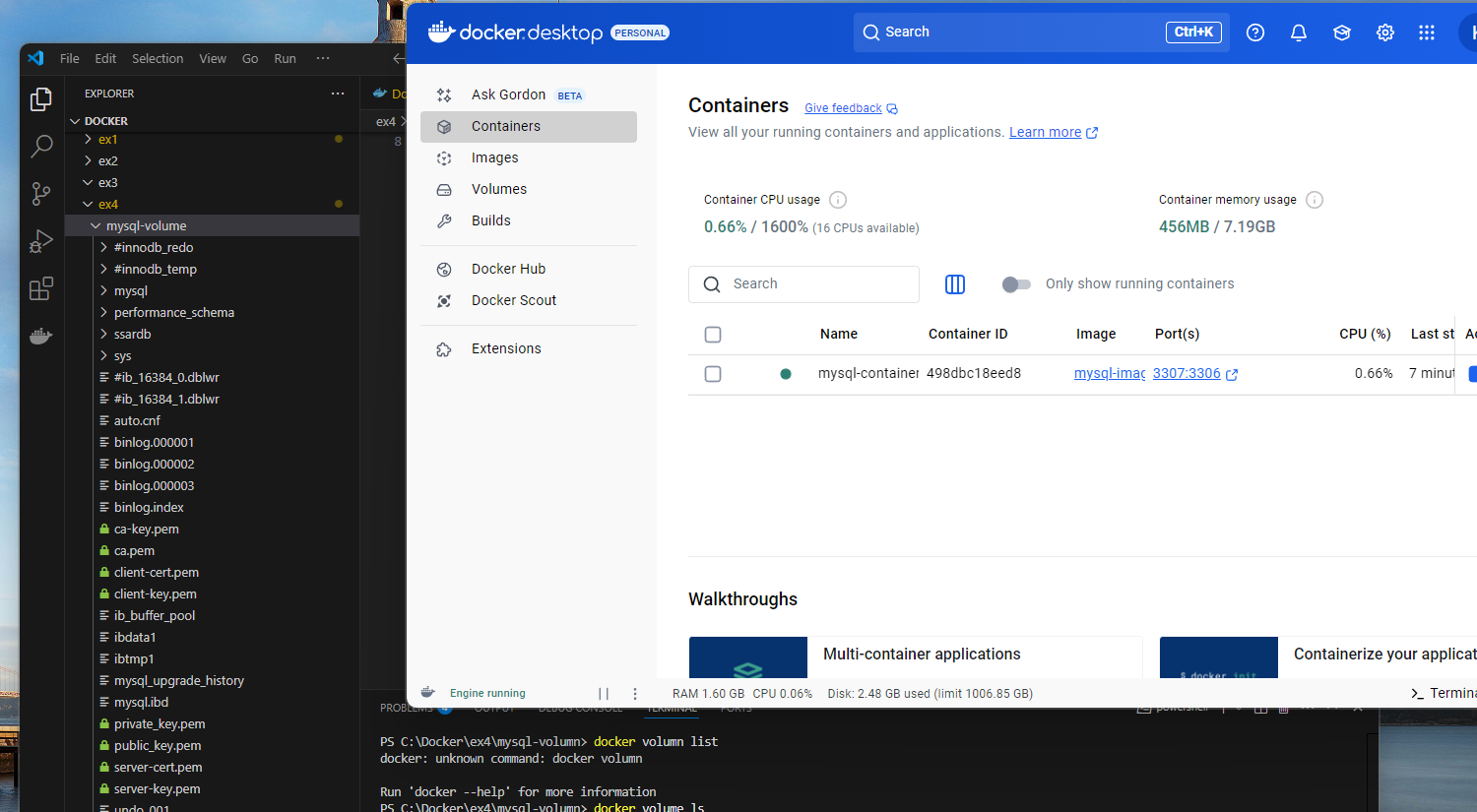Enable the Only show running containers toggle

pos(1015,283)
